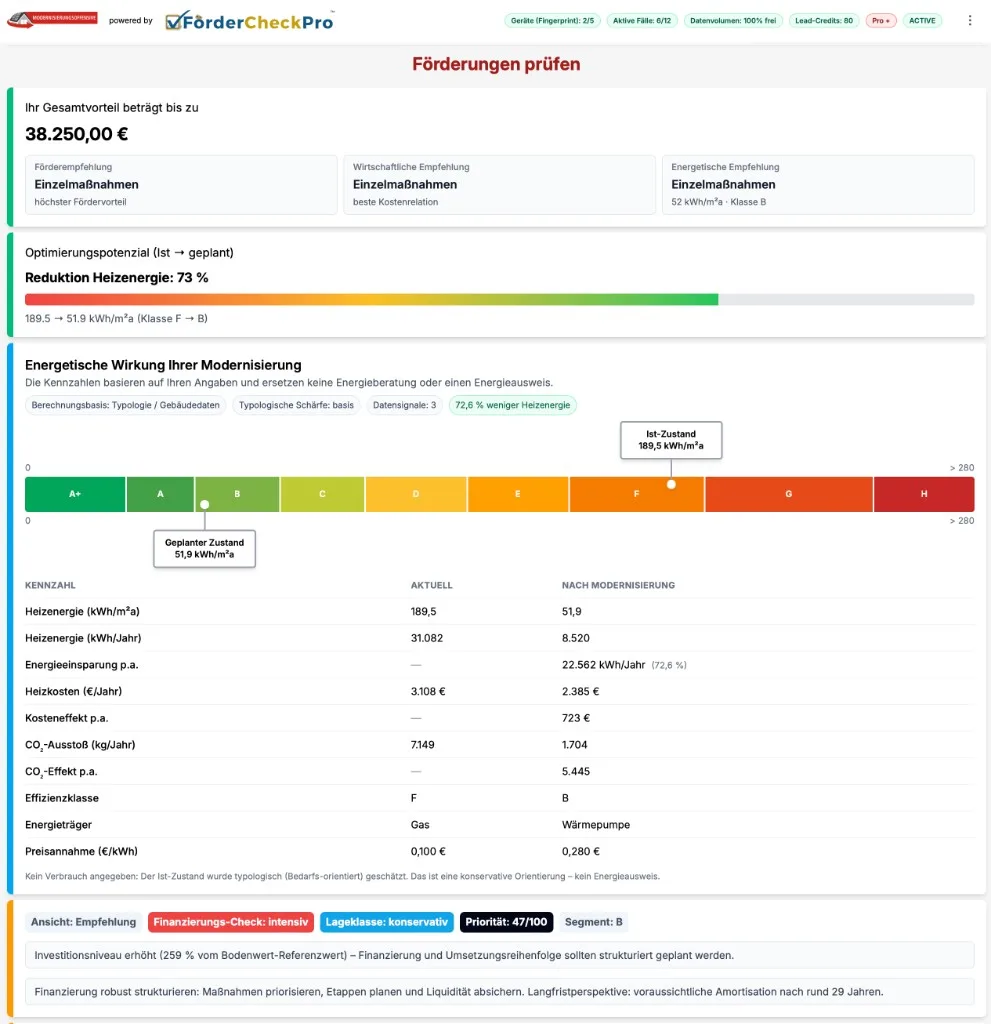This screenshot has height=1024, width=991.
Task: Select the A+ efficiency class segment
Action: [x=75, y=494]
